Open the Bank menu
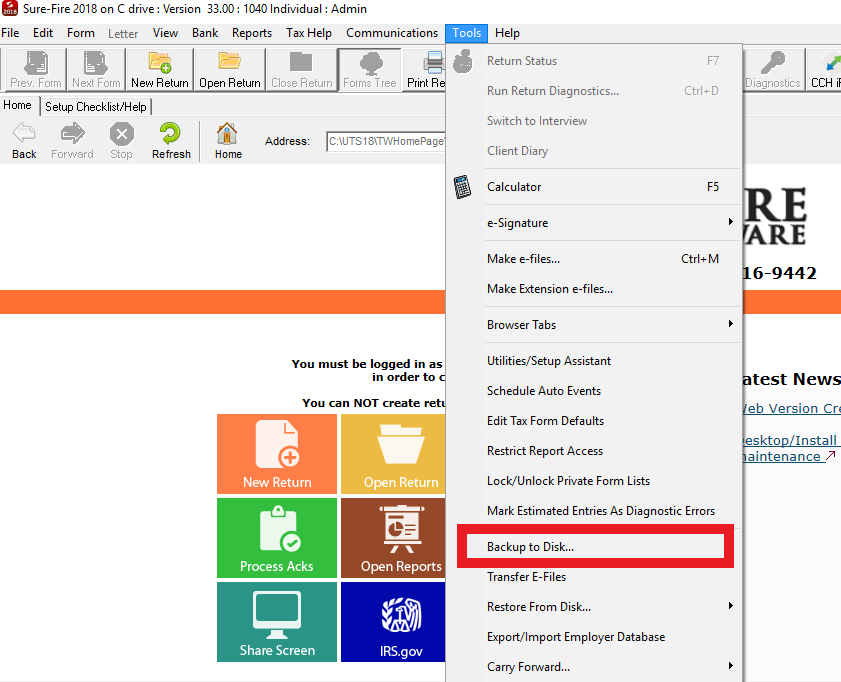 [205, 33]
